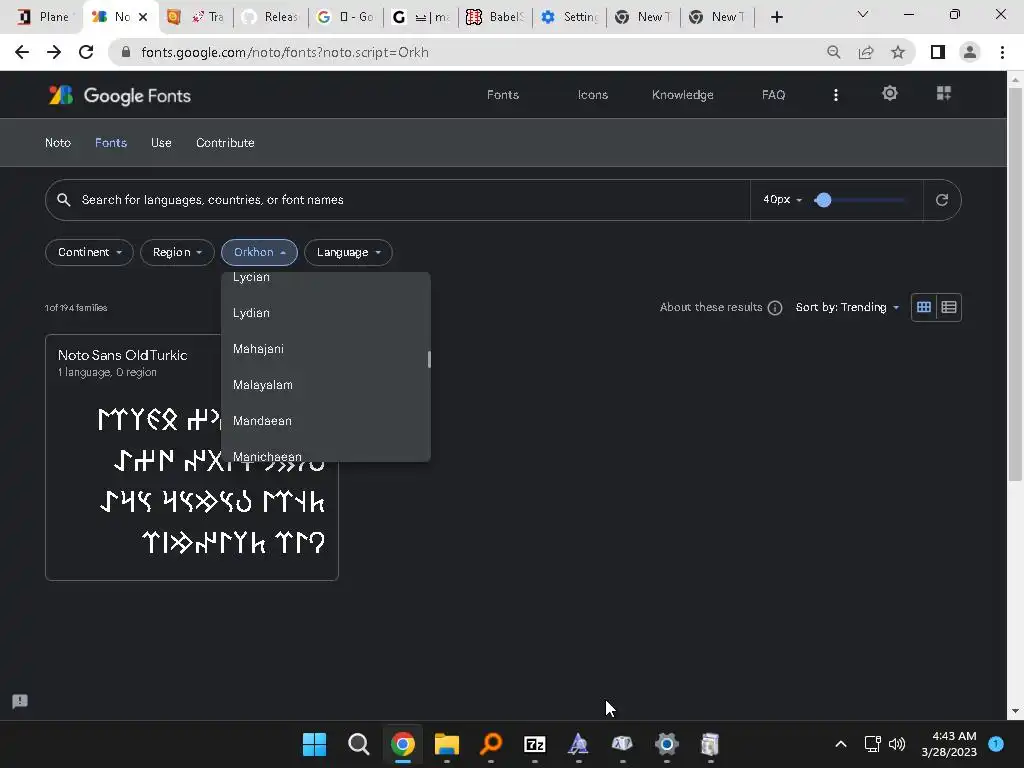1024x768 pixels.
Task: Select Lydian from the script list
Action: 325,313
